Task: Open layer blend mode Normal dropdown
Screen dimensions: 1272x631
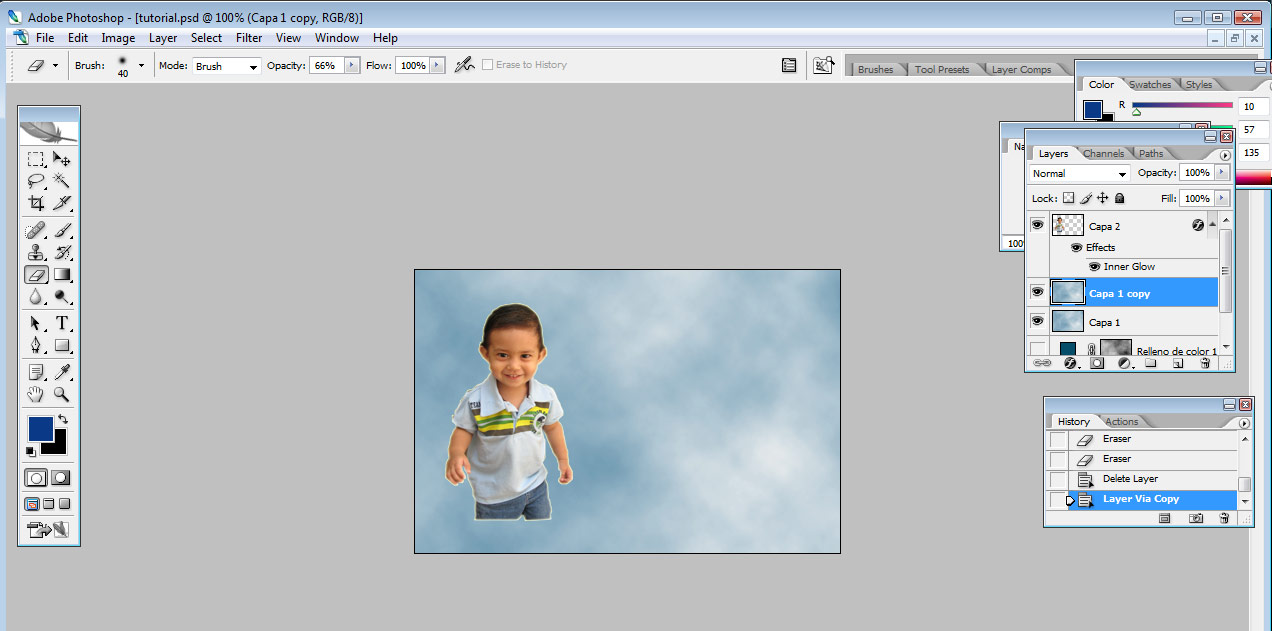Action: point(1079,173)
